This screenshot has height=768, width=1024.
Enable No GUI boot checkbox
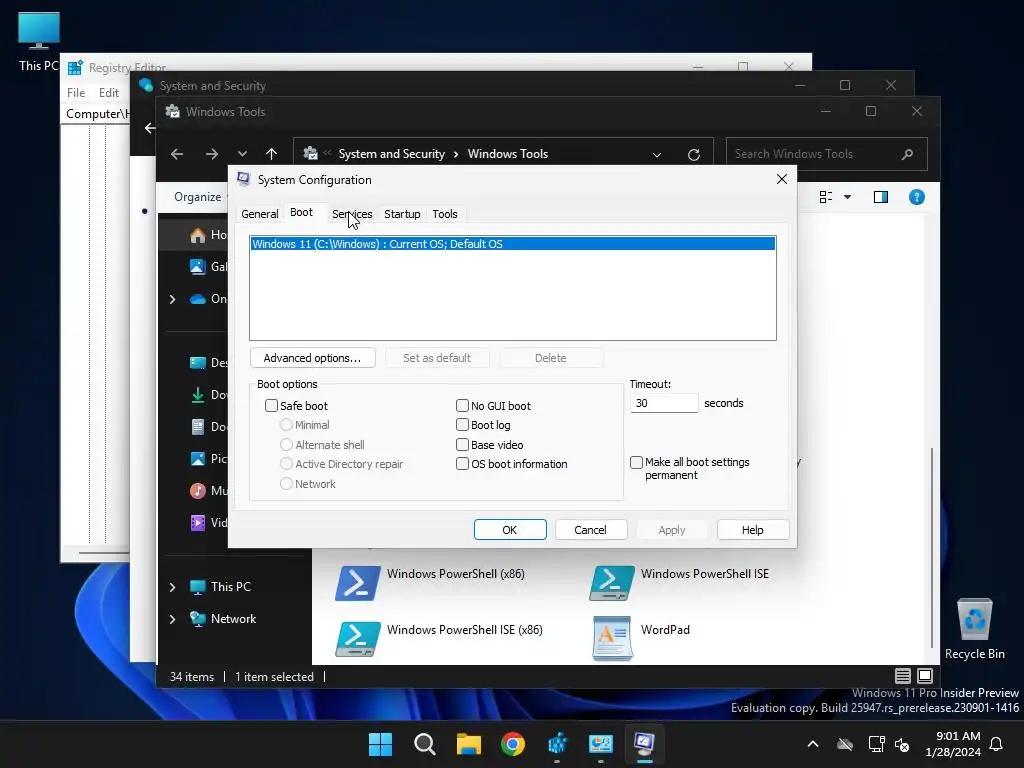pos(462,406)
